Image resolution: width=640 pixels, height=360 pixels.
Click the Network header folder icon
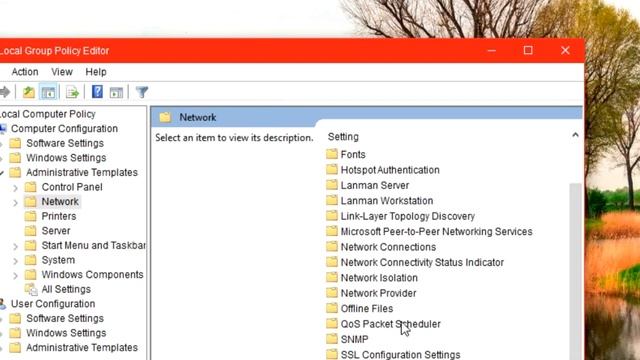(165, 118)
